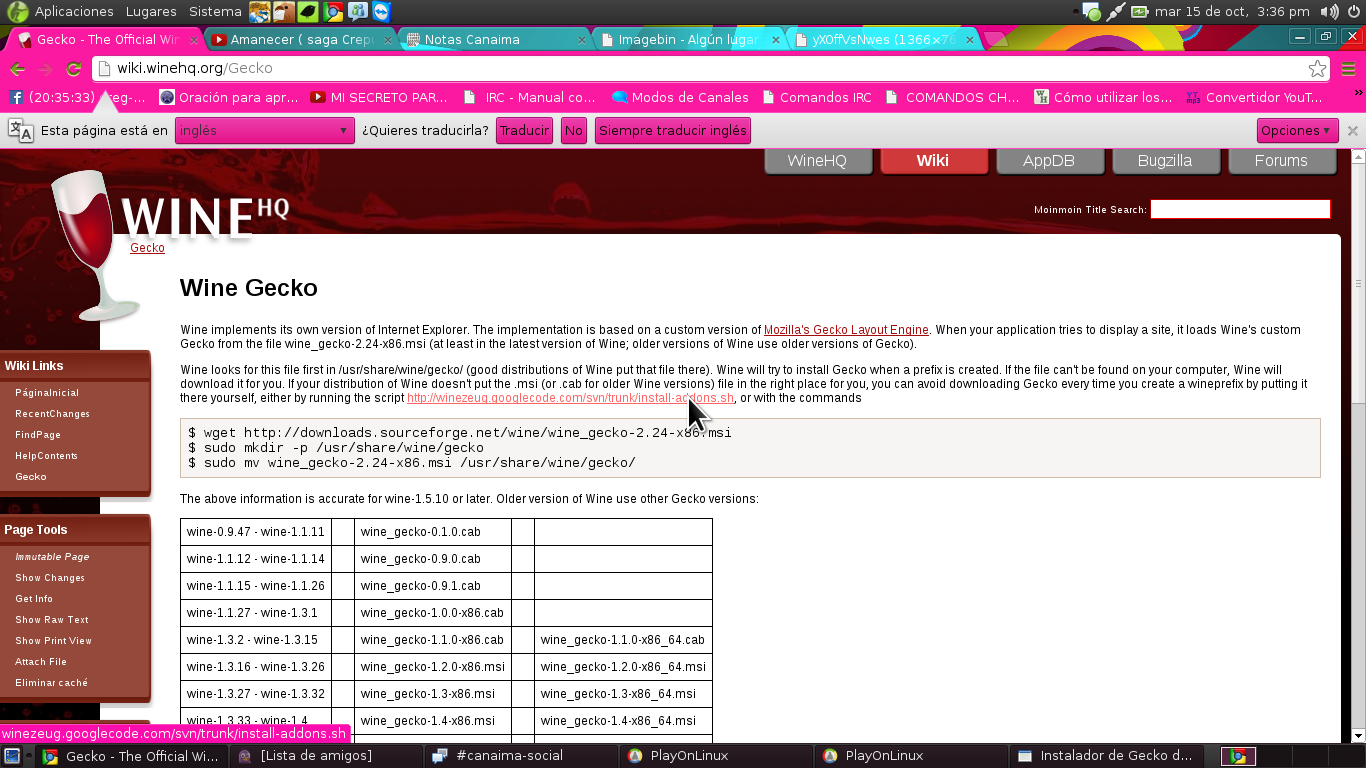This screenshot has width=1366, height=768.
Task: Click the Bugzilla navigation tab
Action: pos(1164,161)
